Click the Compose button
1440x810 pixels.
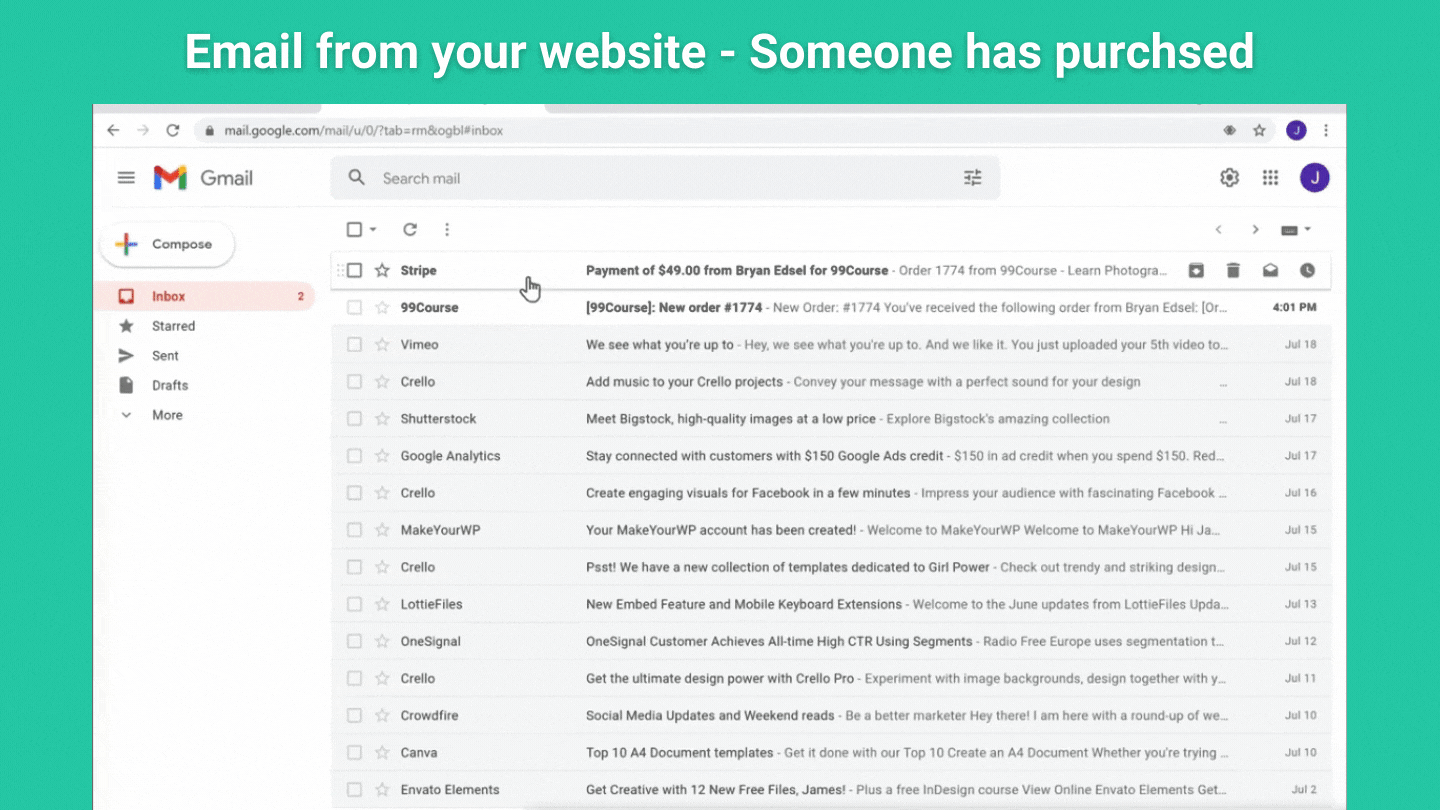[167, 244]
